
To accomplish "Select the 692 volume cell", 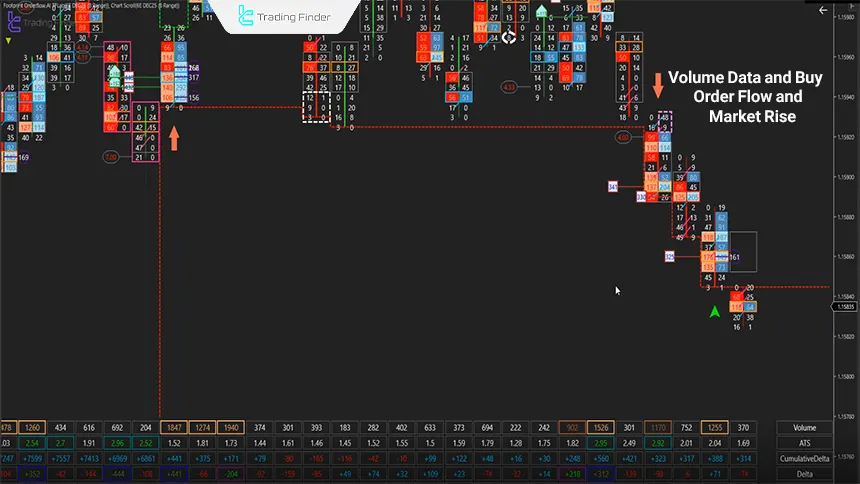I will (117, 427).
